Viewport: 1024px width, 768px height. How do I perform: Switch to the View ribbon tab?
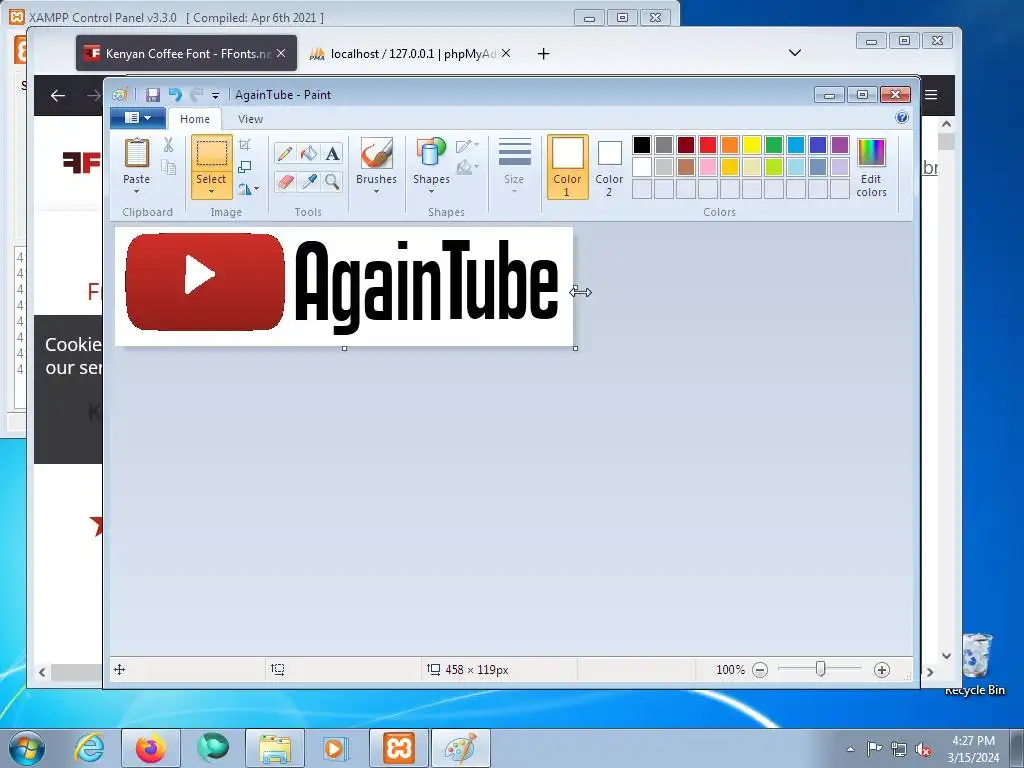point(250,119)
